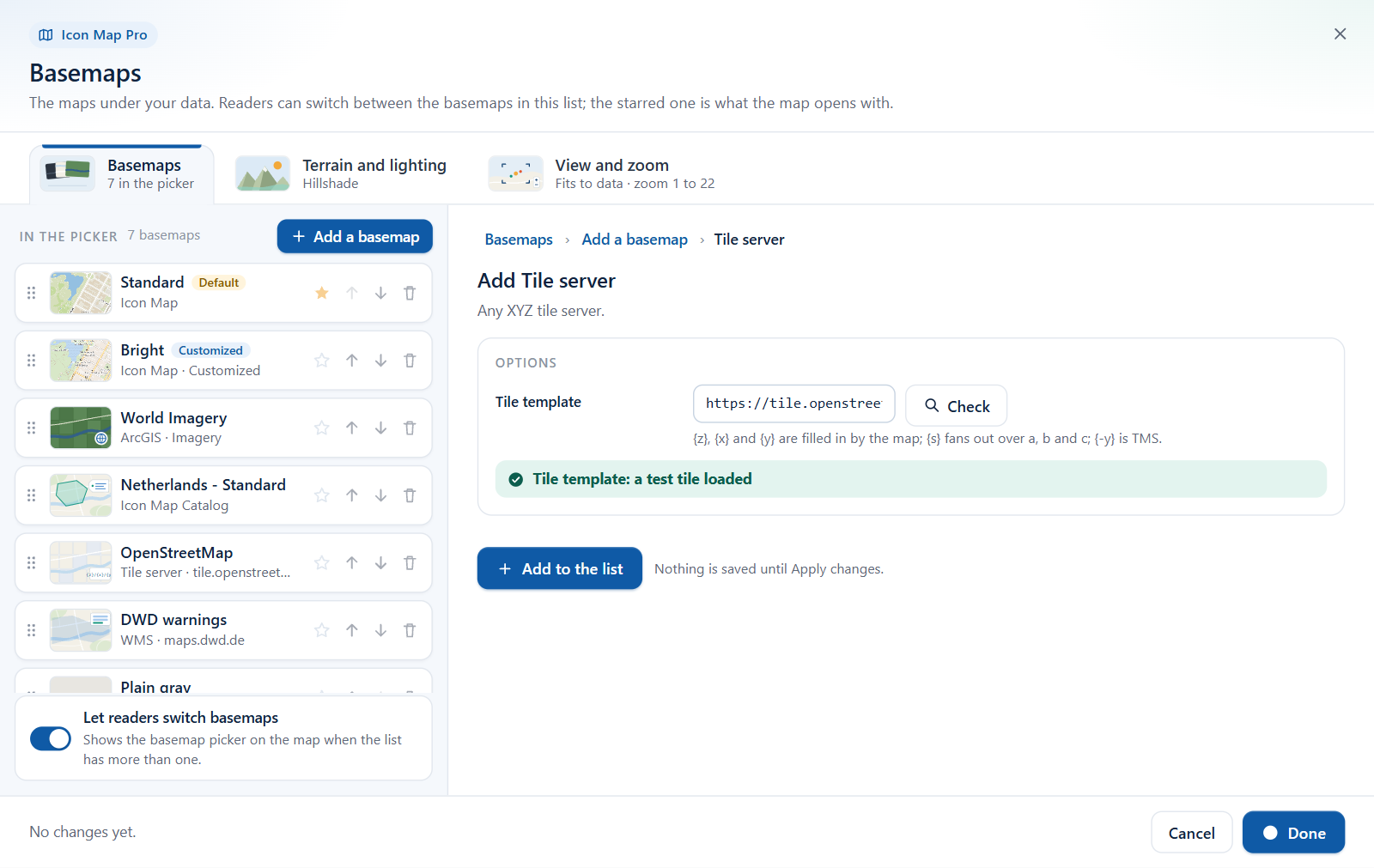Delete Netherlands - Standard basemap
Image resolution: width=1374 pixels, height=868 pixels.
(x=410, y=495)
